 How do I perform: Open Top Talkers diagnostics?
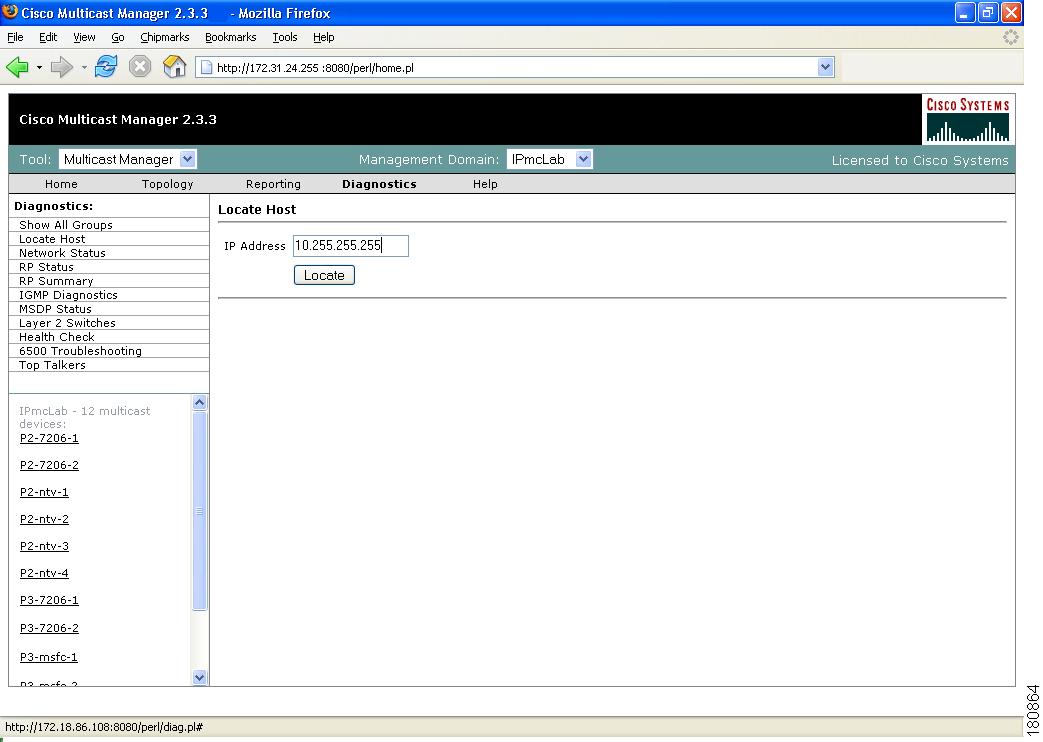(x=109, y=365)
